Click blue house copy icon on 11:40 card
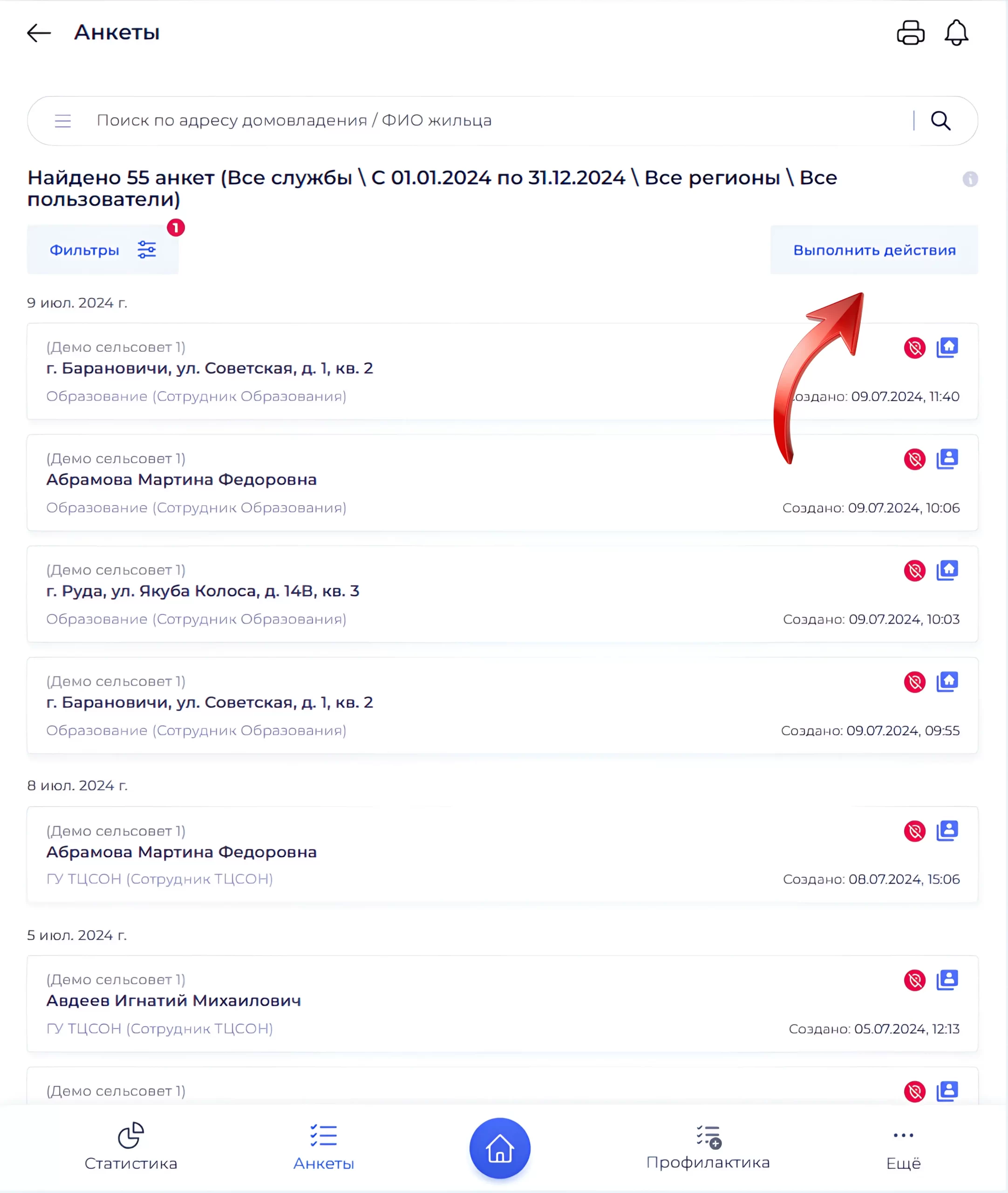 947,348
